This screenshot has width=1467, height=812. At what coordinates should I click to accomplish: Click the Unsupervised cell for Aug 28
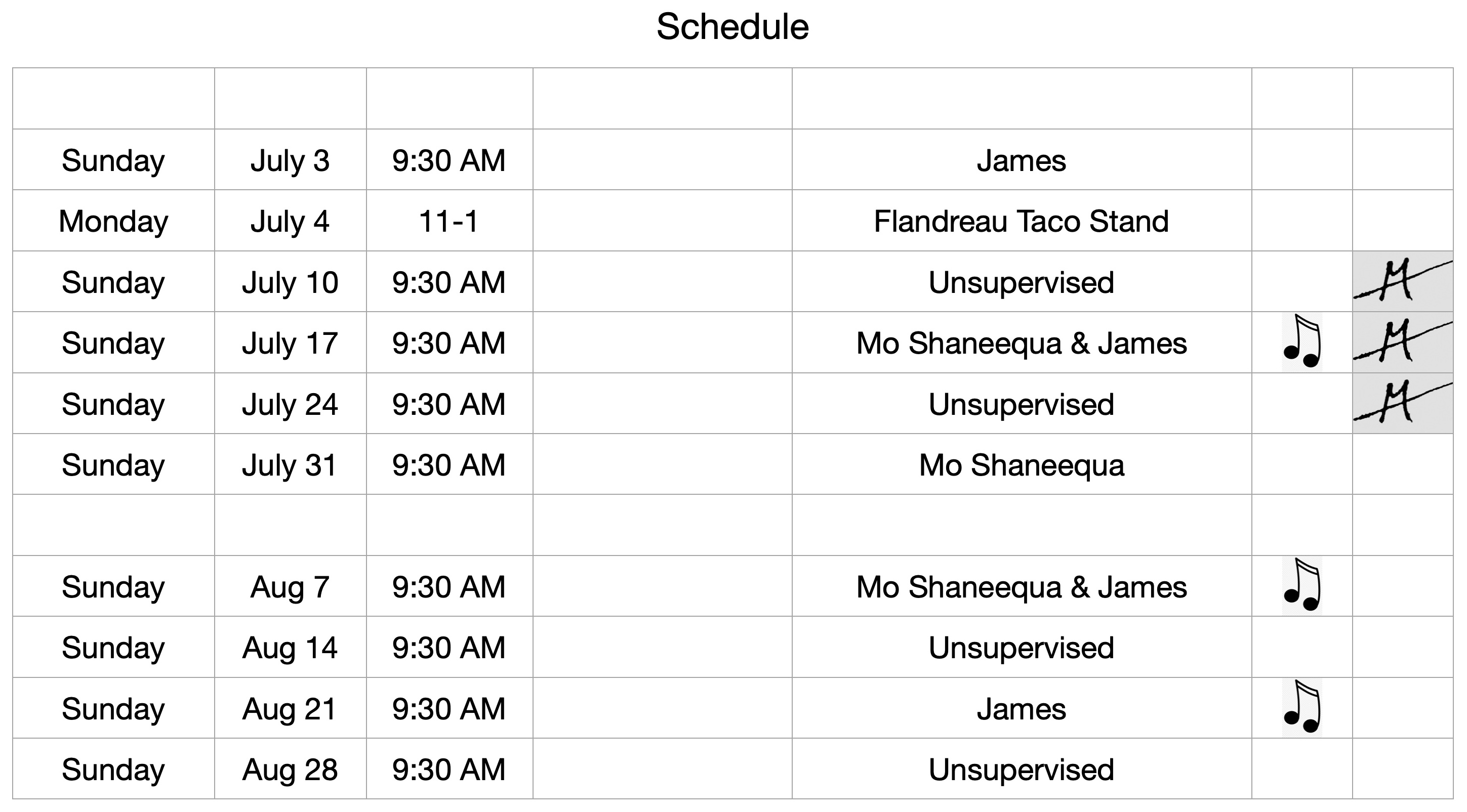(x=1022, y=769)
